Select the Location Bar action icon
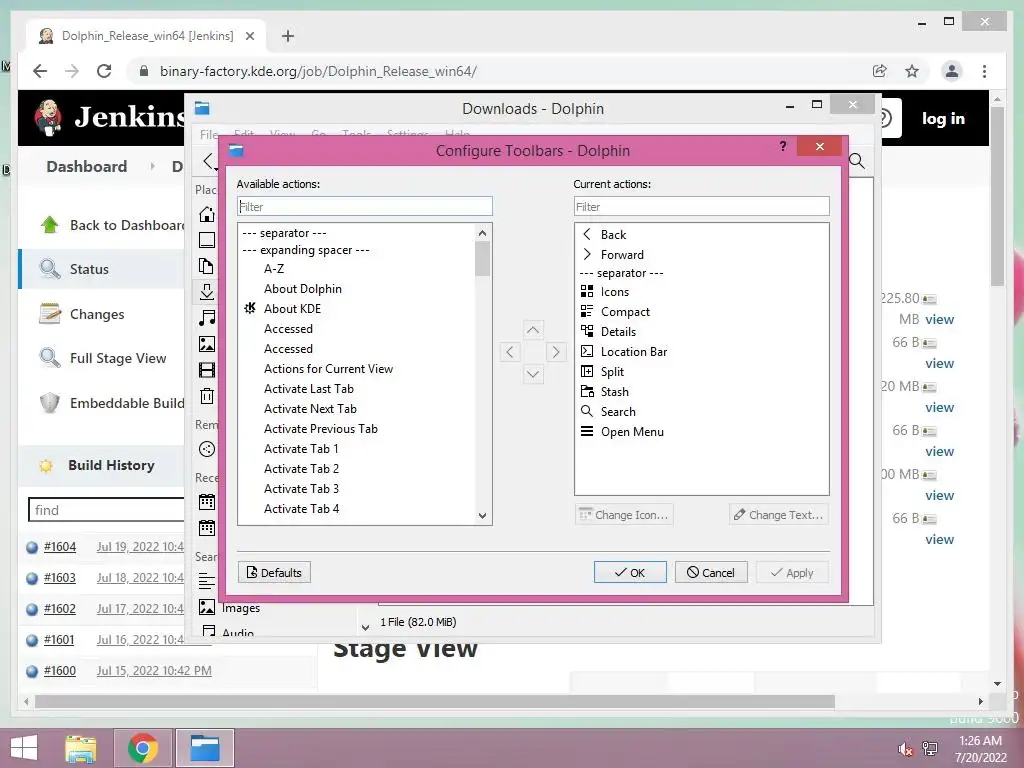1024x768 pixels. (x=587, y=351)
